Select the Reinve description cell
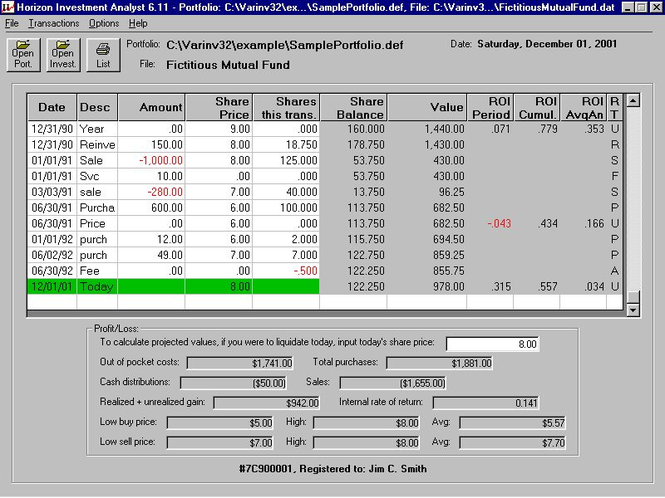 click(97, 145)
